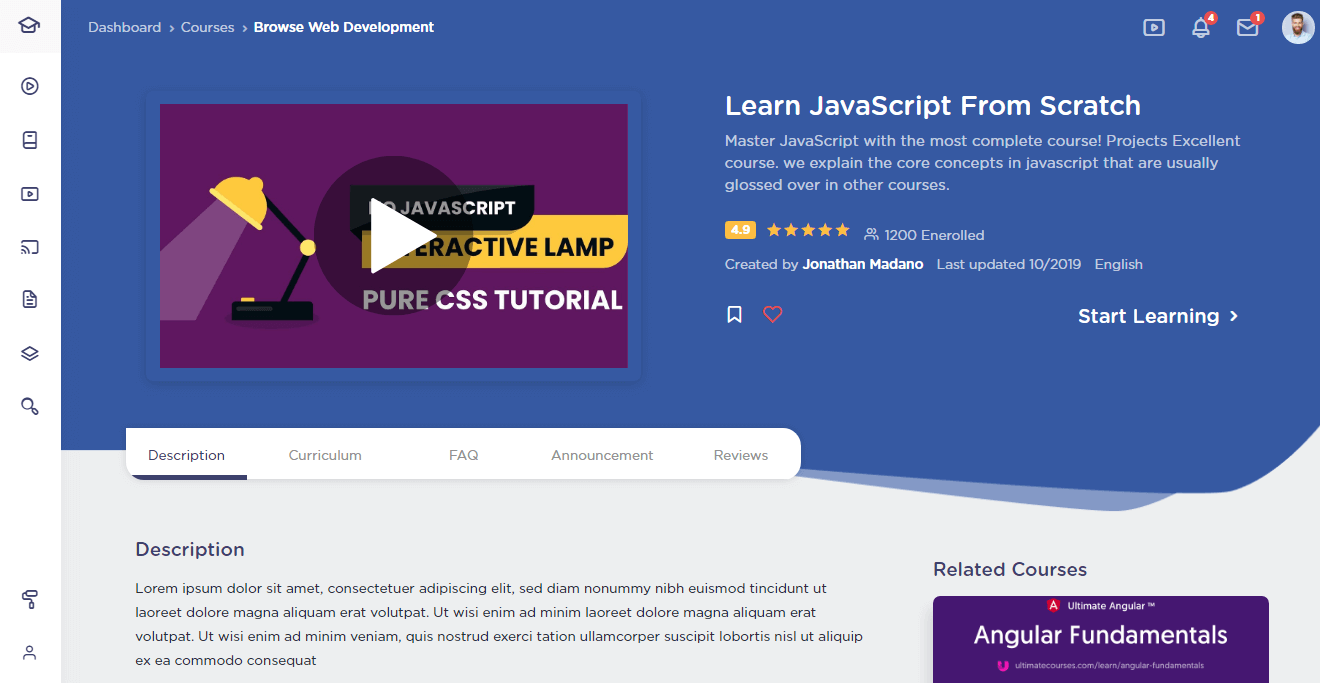Click the layers stack sidebar icon
1320x683 pixels.
click(x=30, y=353)
